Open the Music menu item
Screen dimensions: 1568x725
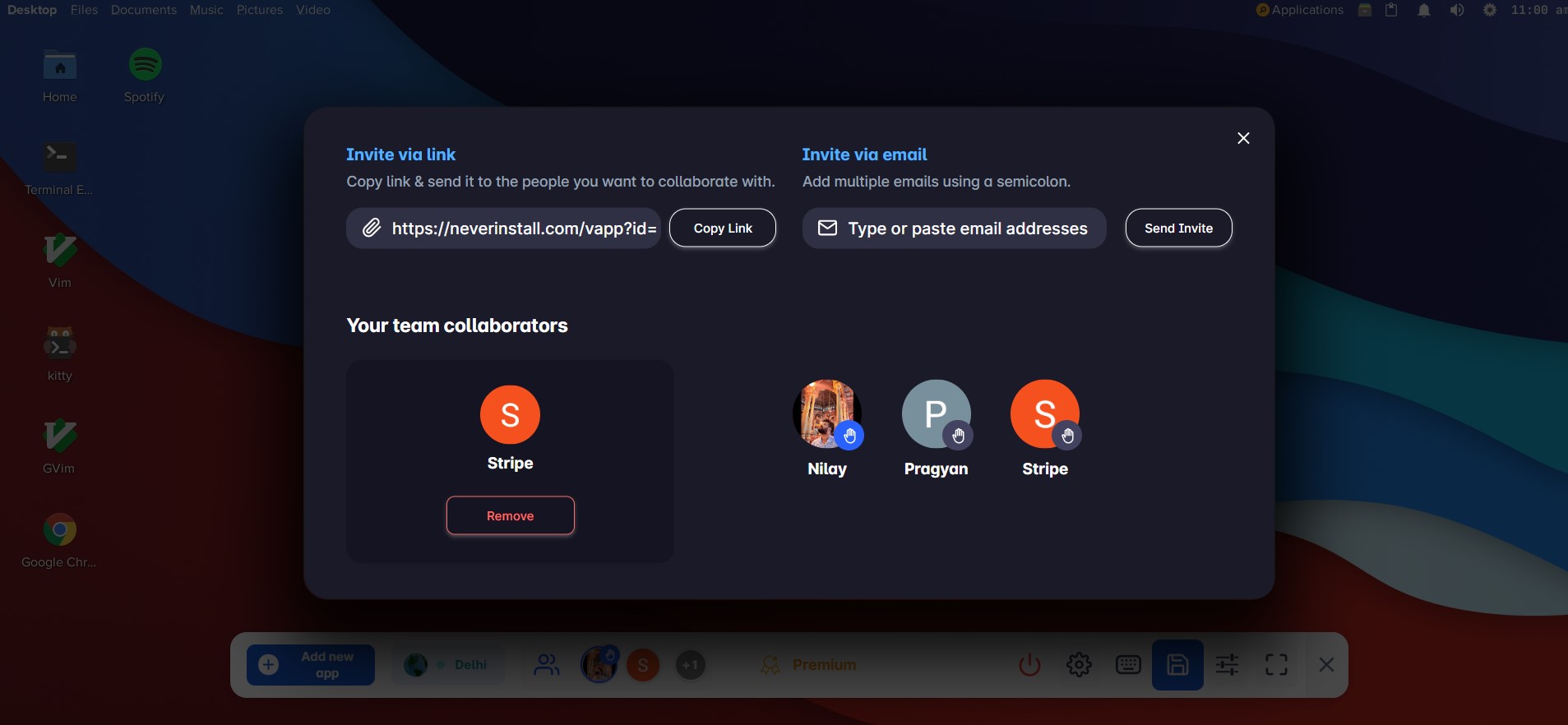tap(206, 10)
